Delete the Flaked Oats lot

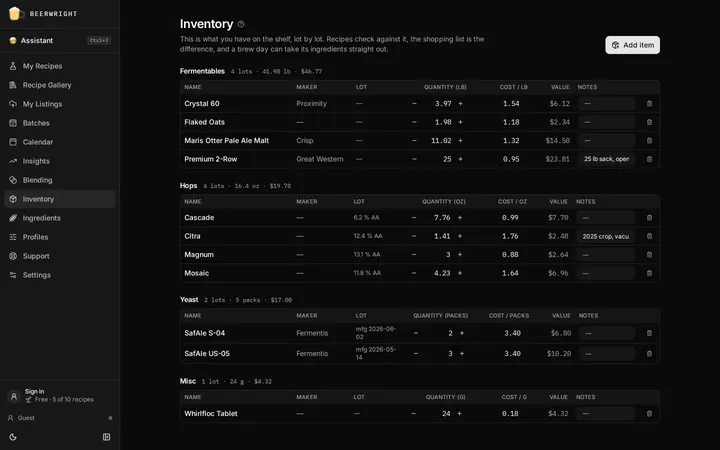tap(649, 122)
